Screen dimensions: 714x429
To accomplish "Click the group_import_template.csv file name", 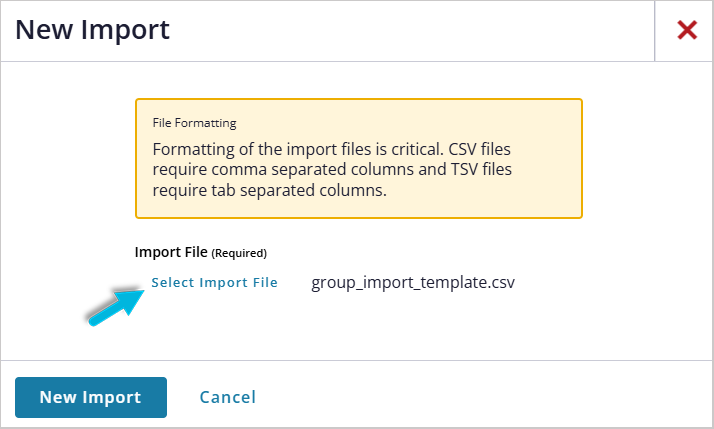I will (413, 283).
